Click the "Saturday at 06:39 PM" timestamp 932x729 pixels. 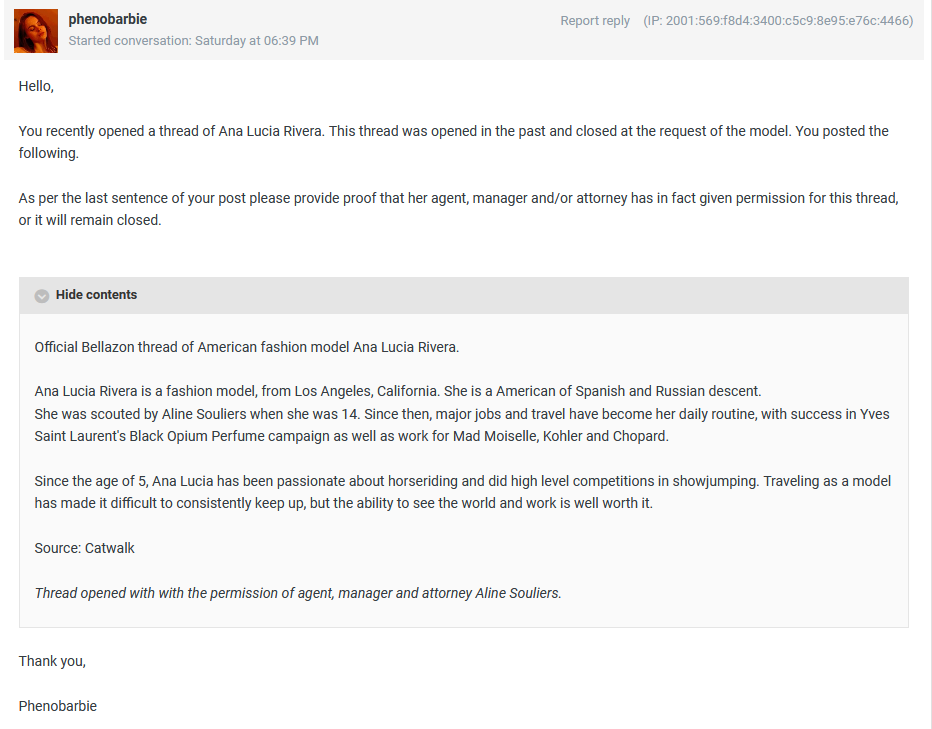257,41
